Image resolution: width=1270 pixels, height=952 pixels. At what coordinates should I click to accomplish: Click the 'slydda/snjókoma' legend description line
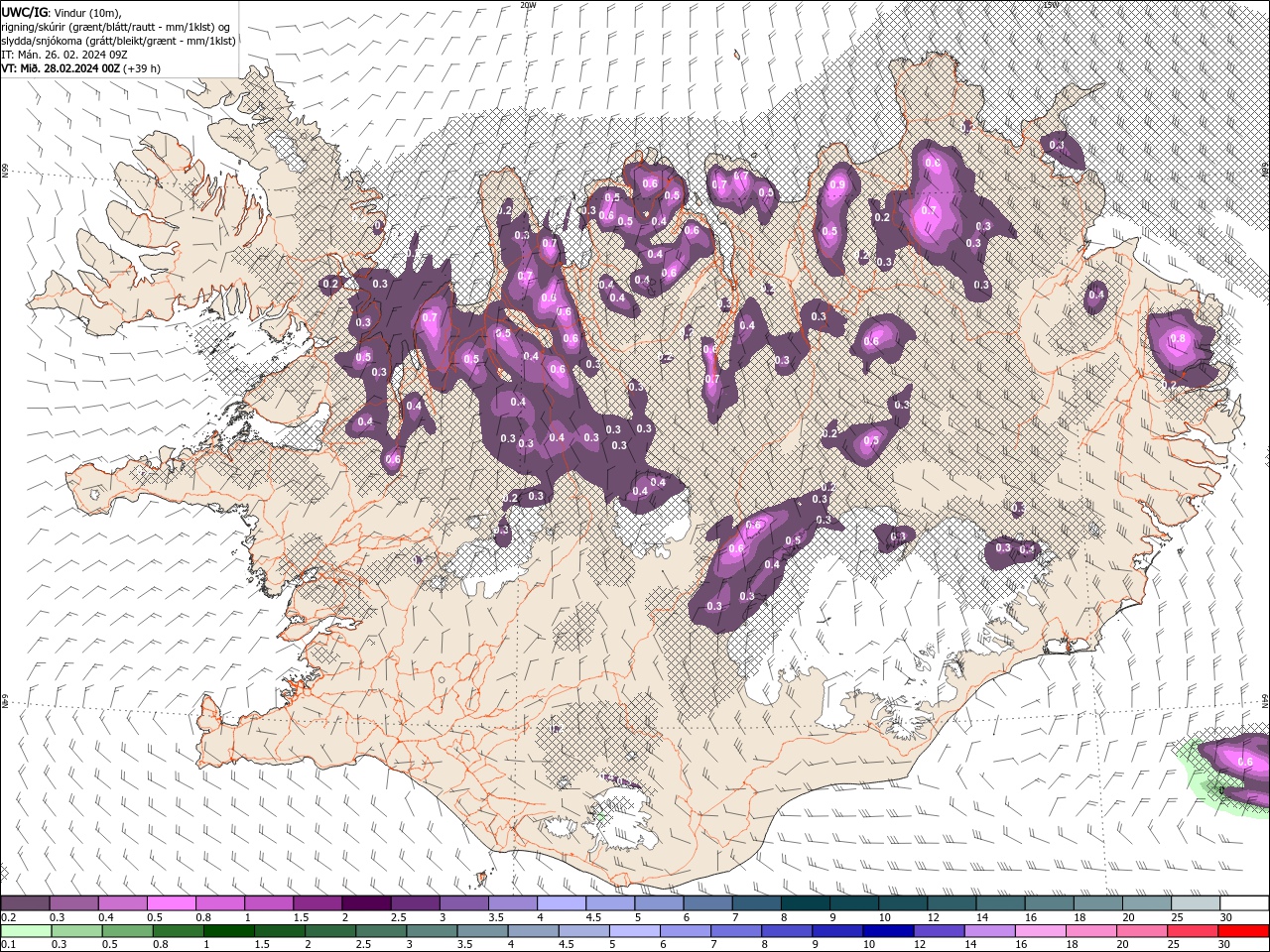118,41
